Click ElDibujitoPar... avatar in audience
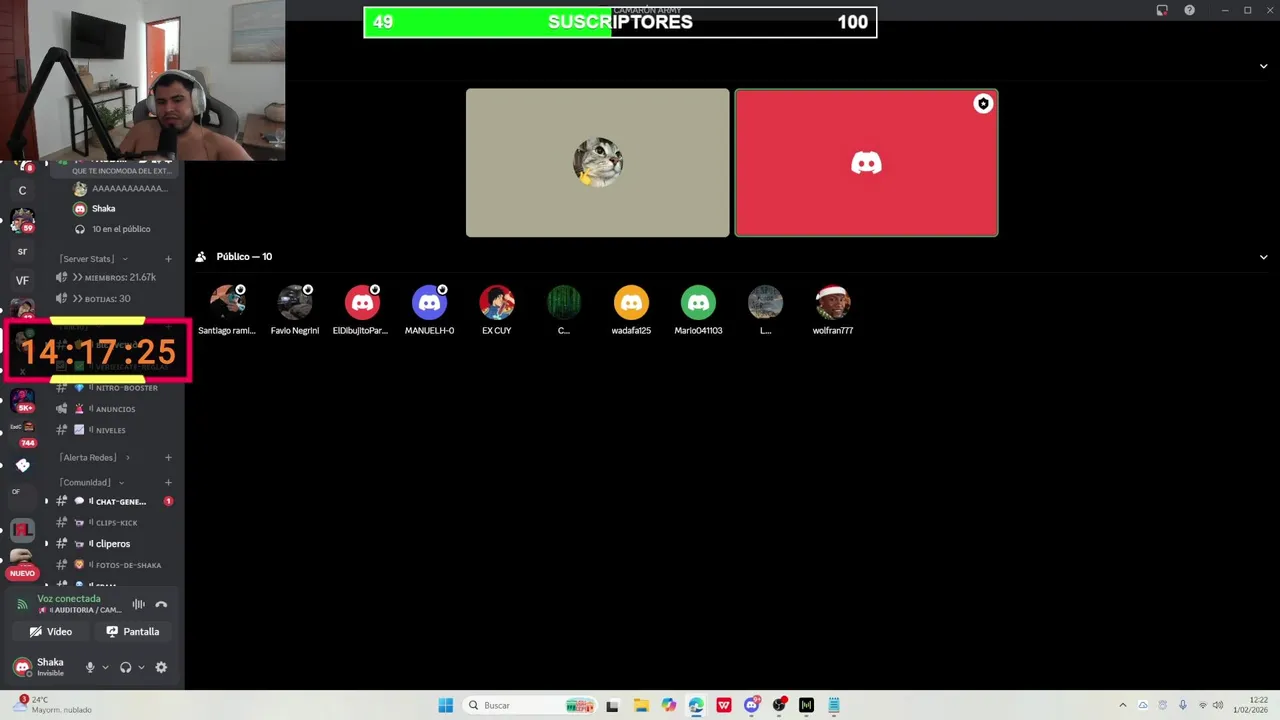The image size is (1280, 720). 362,302
